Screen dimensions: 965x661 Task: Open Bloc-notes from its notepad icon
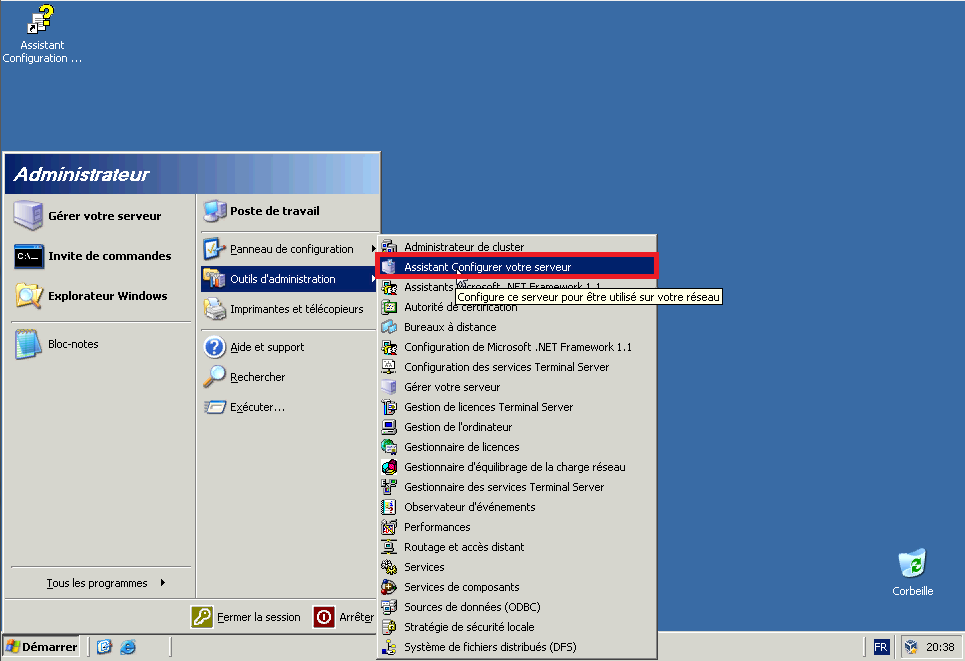28,344
